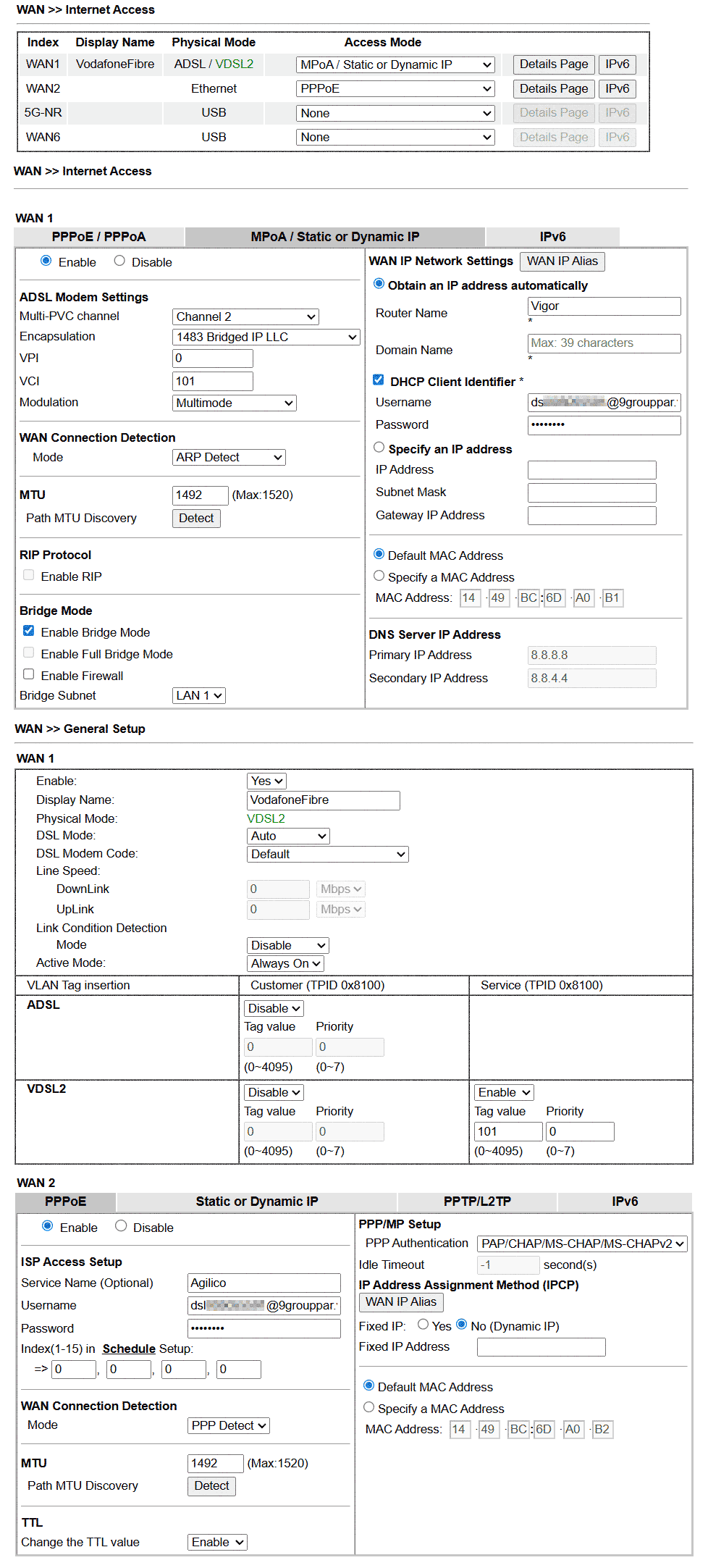Image resolution: width=708 pixels, height=1568 pixels.
Task: Open the PPP Authentication dropdown
Action: (583, 1244)
